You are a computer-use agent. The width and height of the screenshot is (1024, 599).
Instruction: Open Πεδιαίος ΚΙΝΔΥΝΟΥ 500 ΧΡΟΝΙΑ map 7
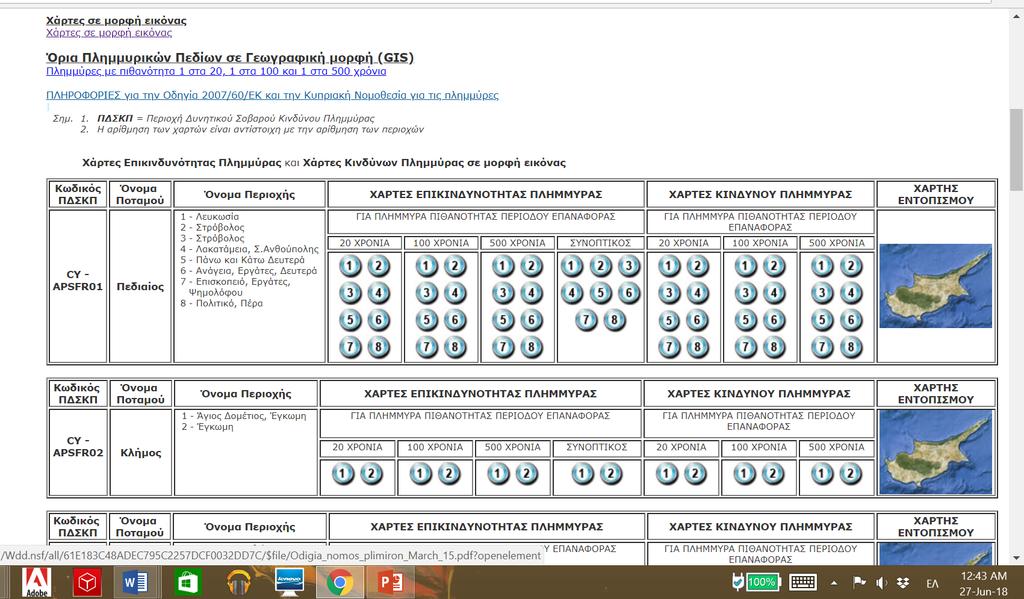pos(822,346)
